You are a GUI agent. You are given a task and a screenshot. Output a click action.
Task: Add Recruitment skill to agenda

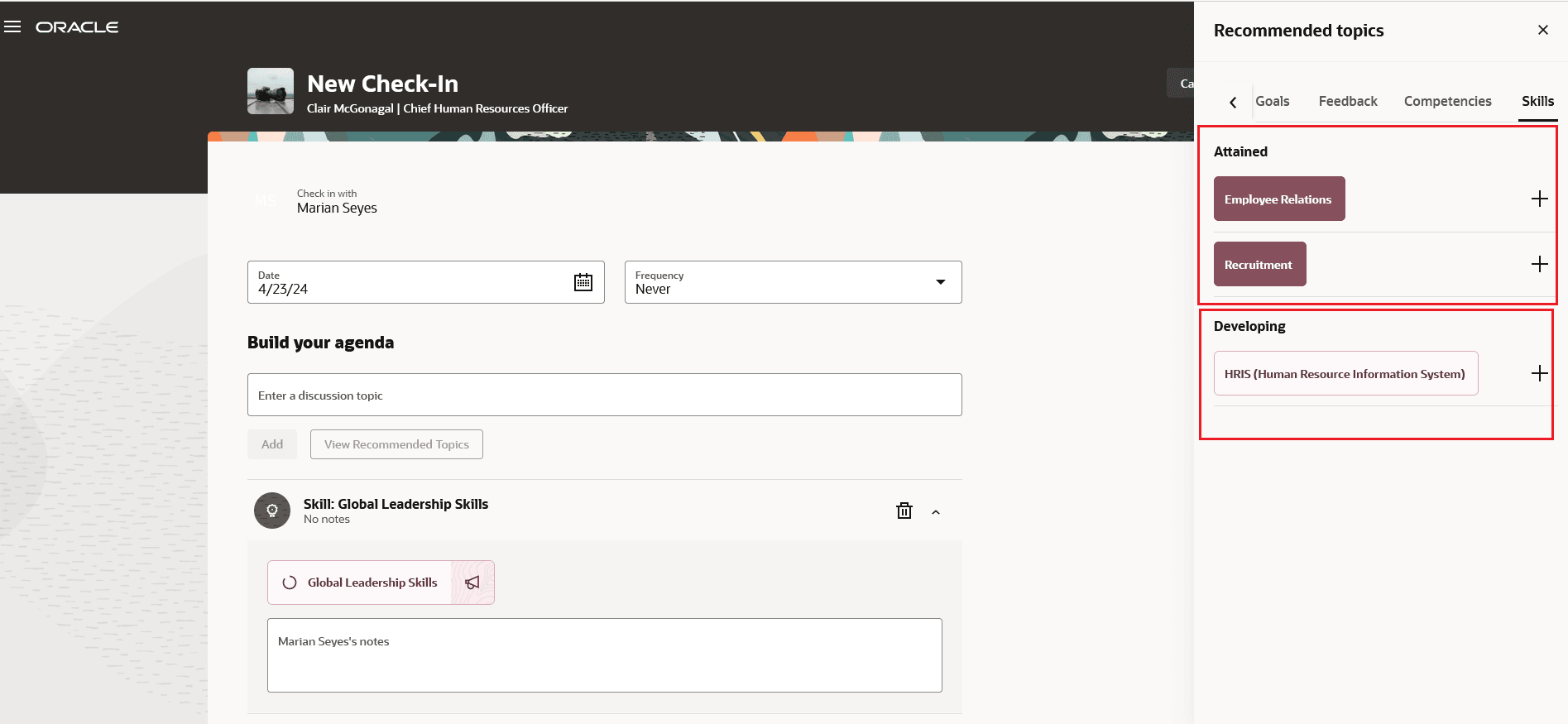pos(1539,264)
